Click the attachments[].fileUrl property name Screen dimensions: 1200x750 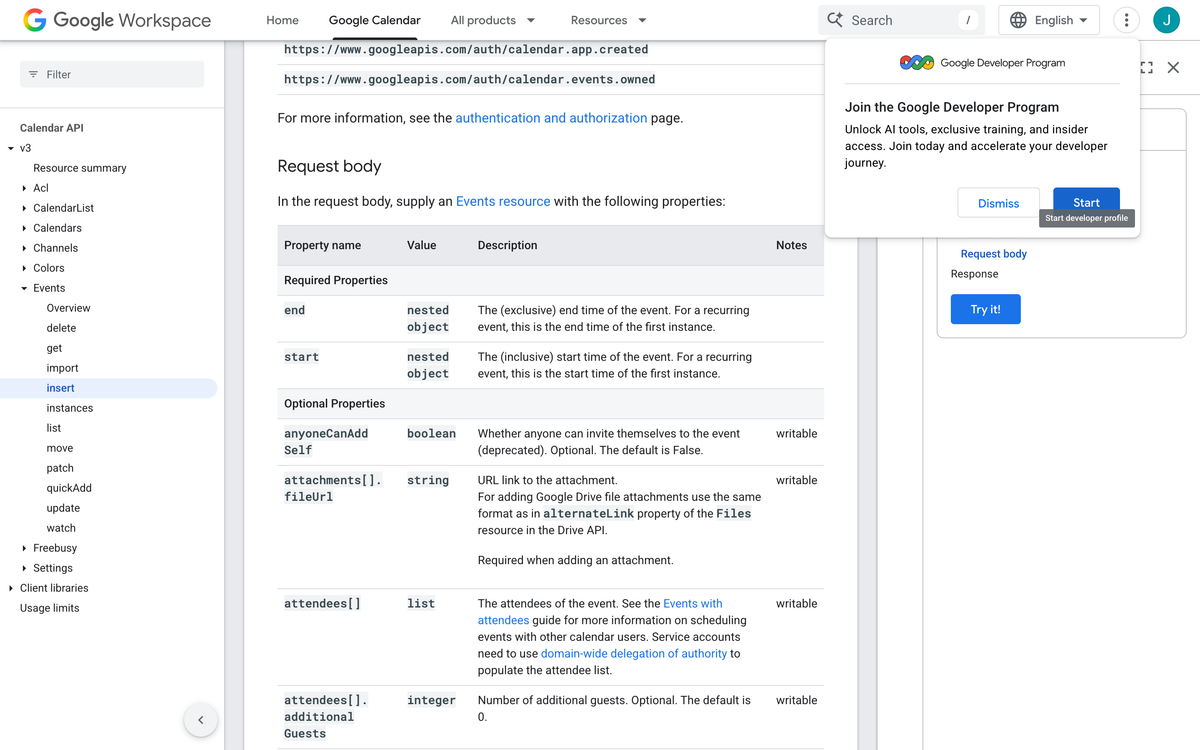[333, 488]
